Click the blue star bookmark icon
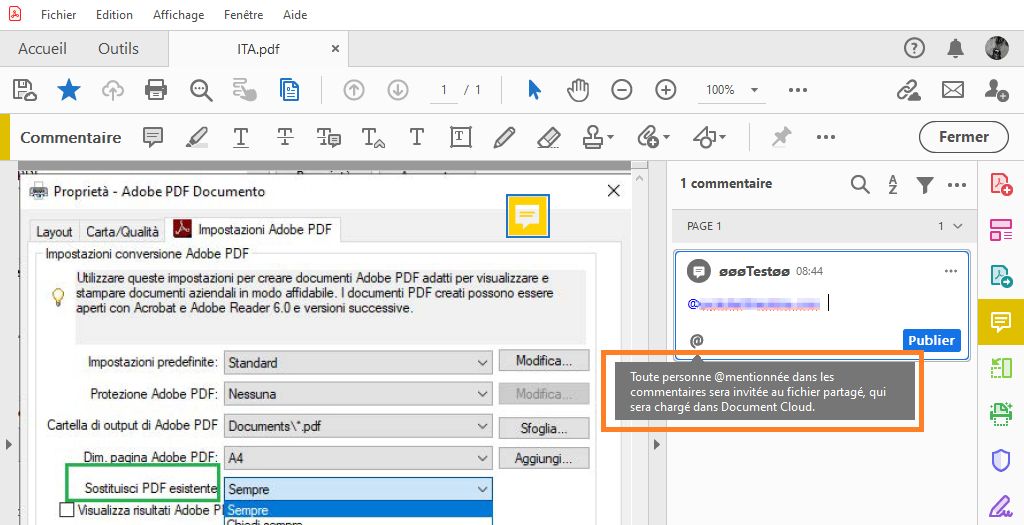The width and height of the screenshot is (1024, 525). 69,89
